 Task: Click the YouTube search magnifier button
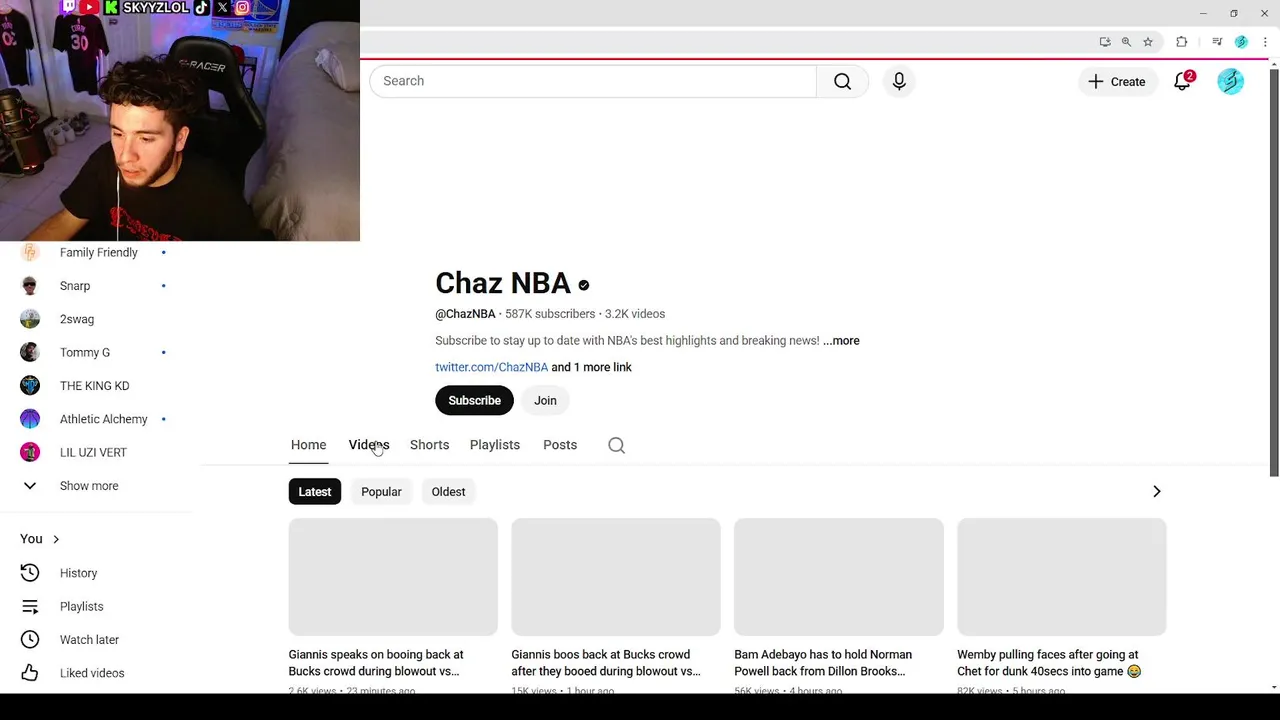(842, 81)
